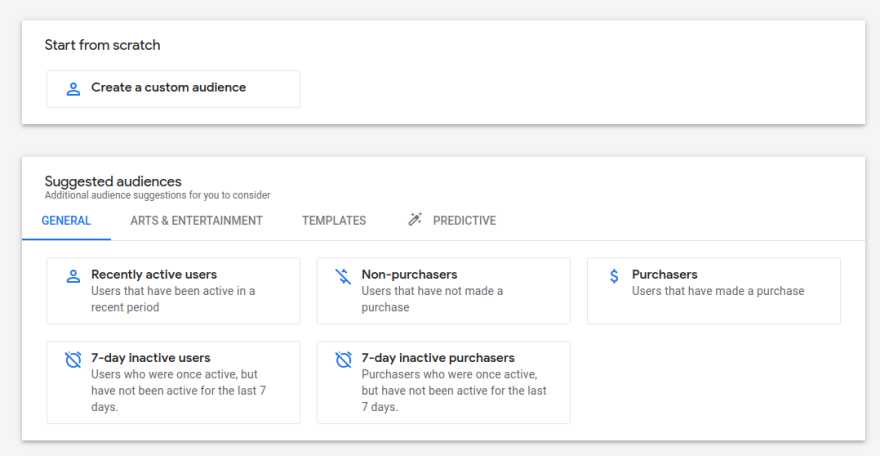880x456 pixels.
Task: Select the Purchasers audience title
Action: click(x=664, y=274)
